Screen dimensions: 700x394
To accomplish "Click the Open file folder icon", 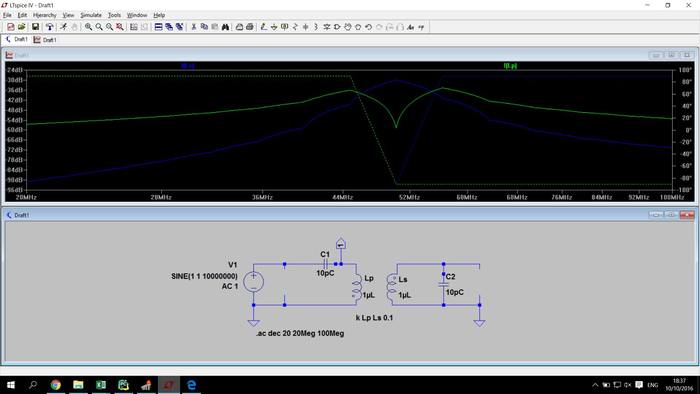I will coord(21,27).
